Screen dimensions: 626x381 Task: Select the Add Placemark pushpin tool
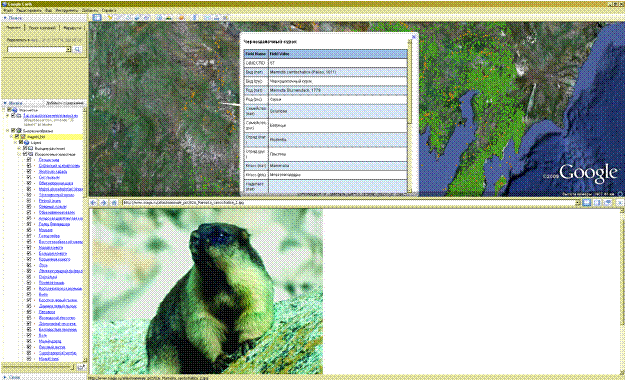pos(110,18)
